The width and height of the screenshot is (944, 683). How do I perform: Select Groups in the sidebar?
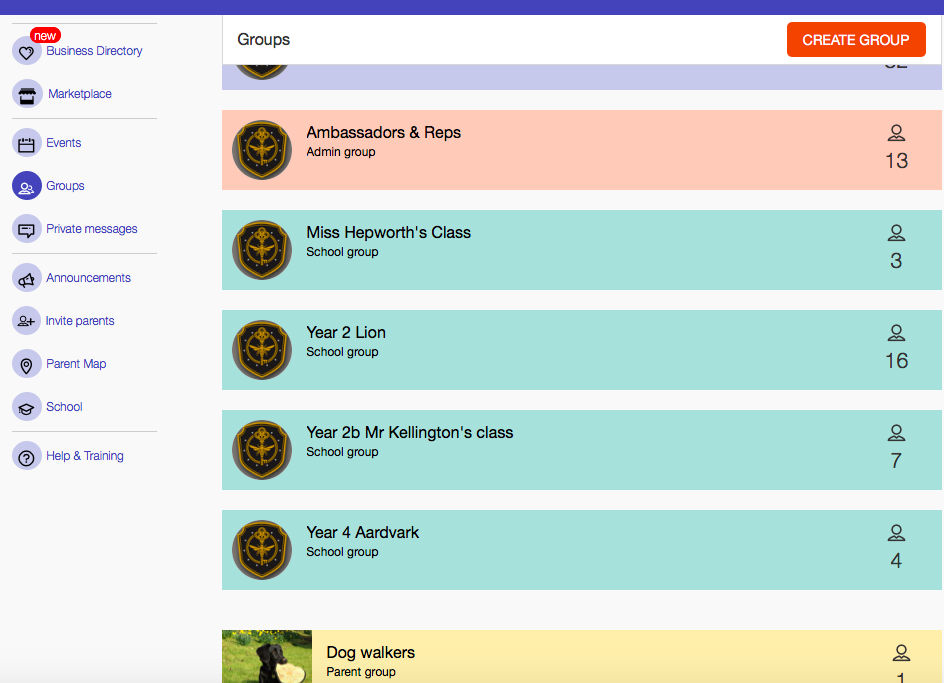point(65,186)
